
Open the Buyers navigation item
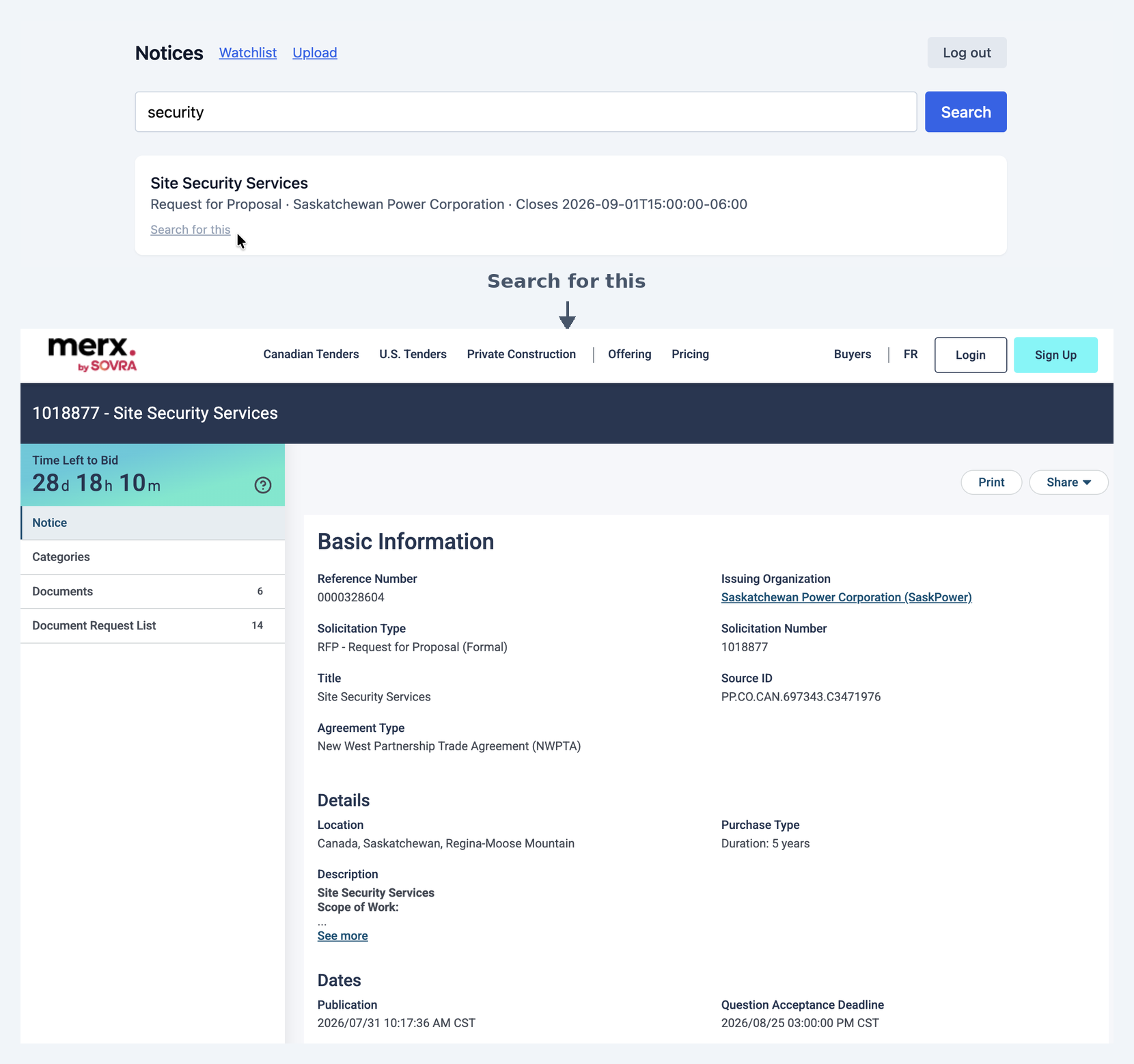pos(852,354)
